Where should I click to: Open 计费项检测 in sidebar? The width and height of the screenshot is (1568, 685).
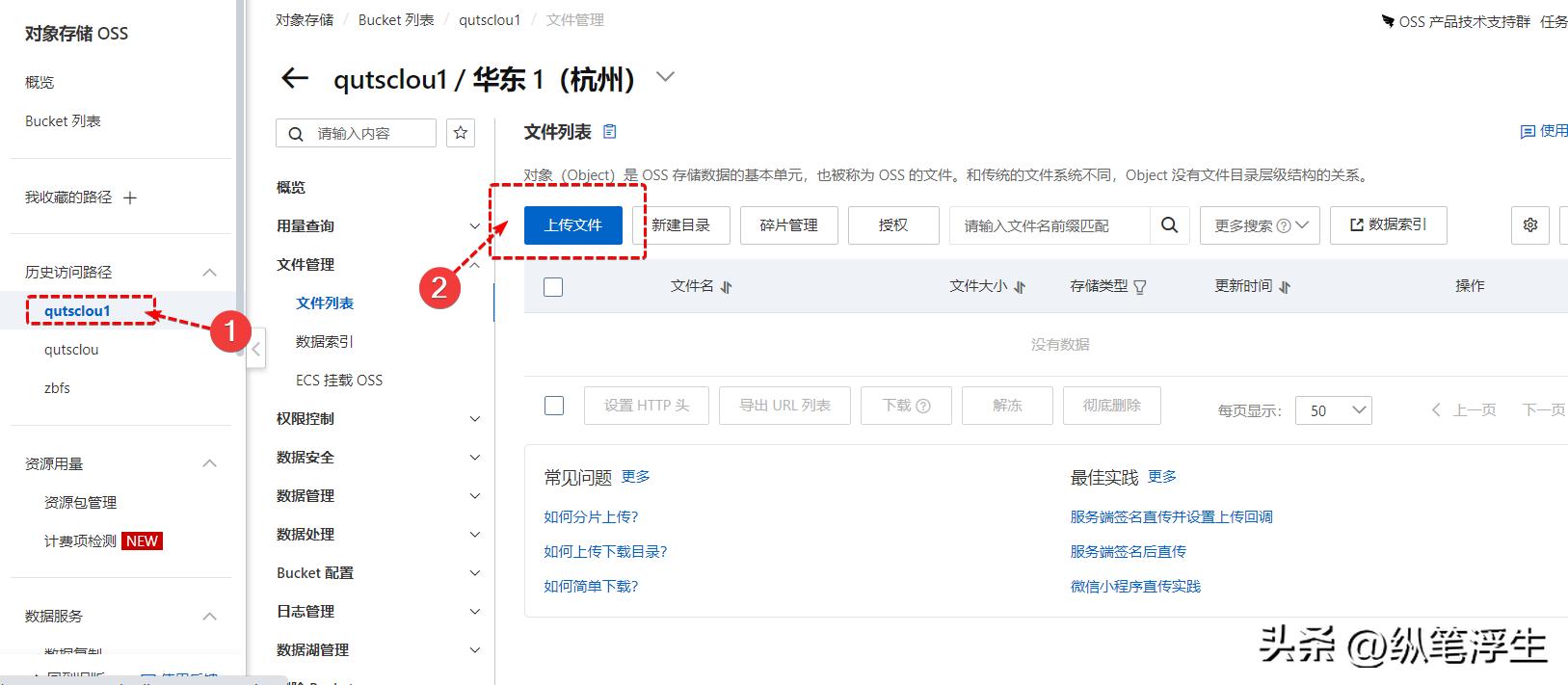pyautogui.click(x=80, y=541)
